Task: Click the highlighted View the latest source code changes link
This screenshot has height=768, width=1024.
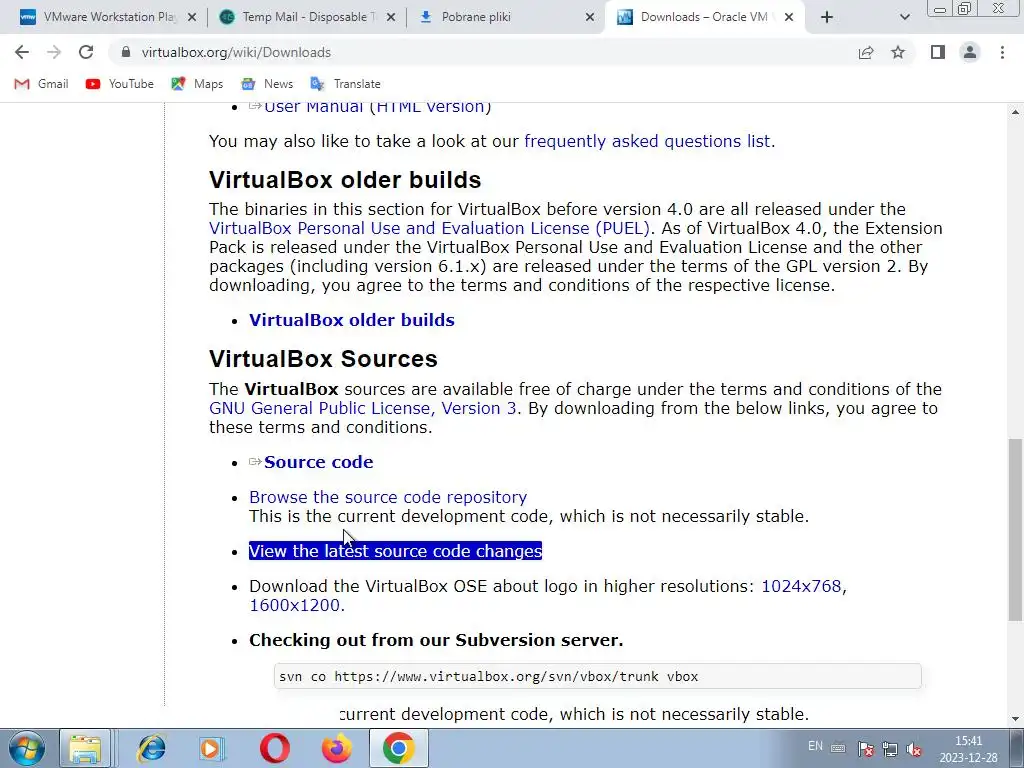Action: click(395, 551)
